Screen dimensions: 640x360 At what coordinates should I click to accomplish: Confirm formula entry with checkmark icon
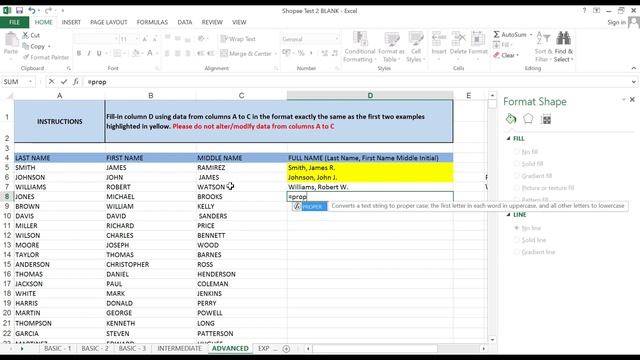point(64,82)
